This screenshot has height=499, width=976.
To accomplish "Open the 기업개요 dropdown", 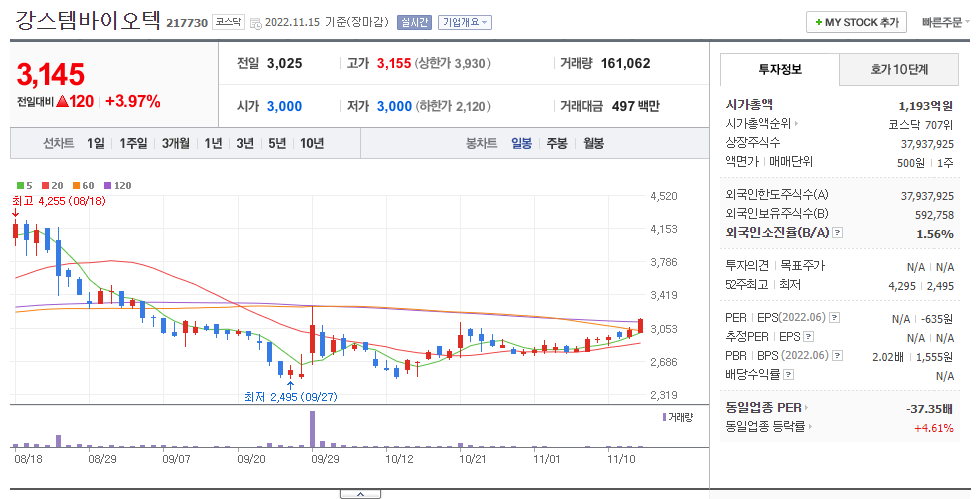I will tap(465, 22).
